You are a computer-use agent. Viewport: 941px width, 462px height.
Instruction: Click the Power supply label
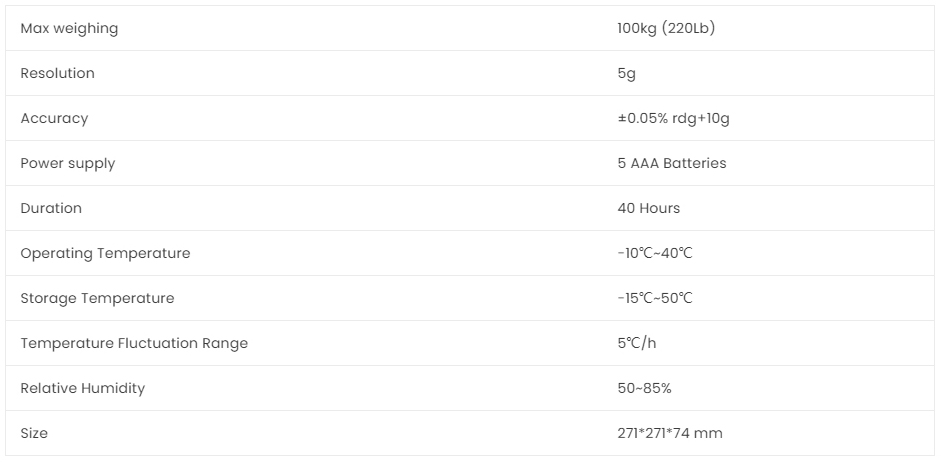[68, 163]
